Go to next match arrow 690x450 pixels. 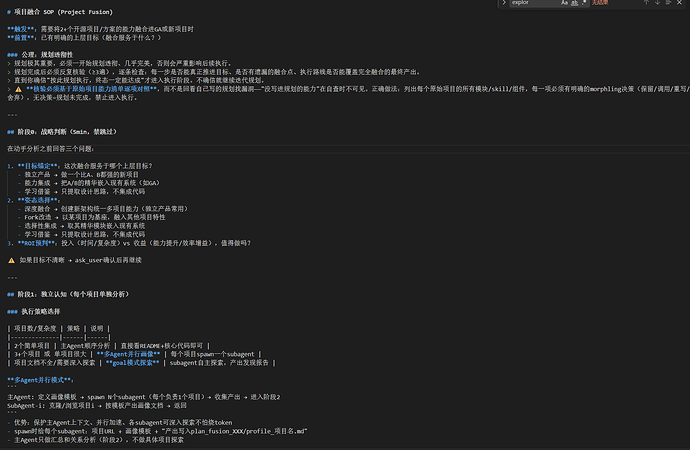[x=657, y=3]
